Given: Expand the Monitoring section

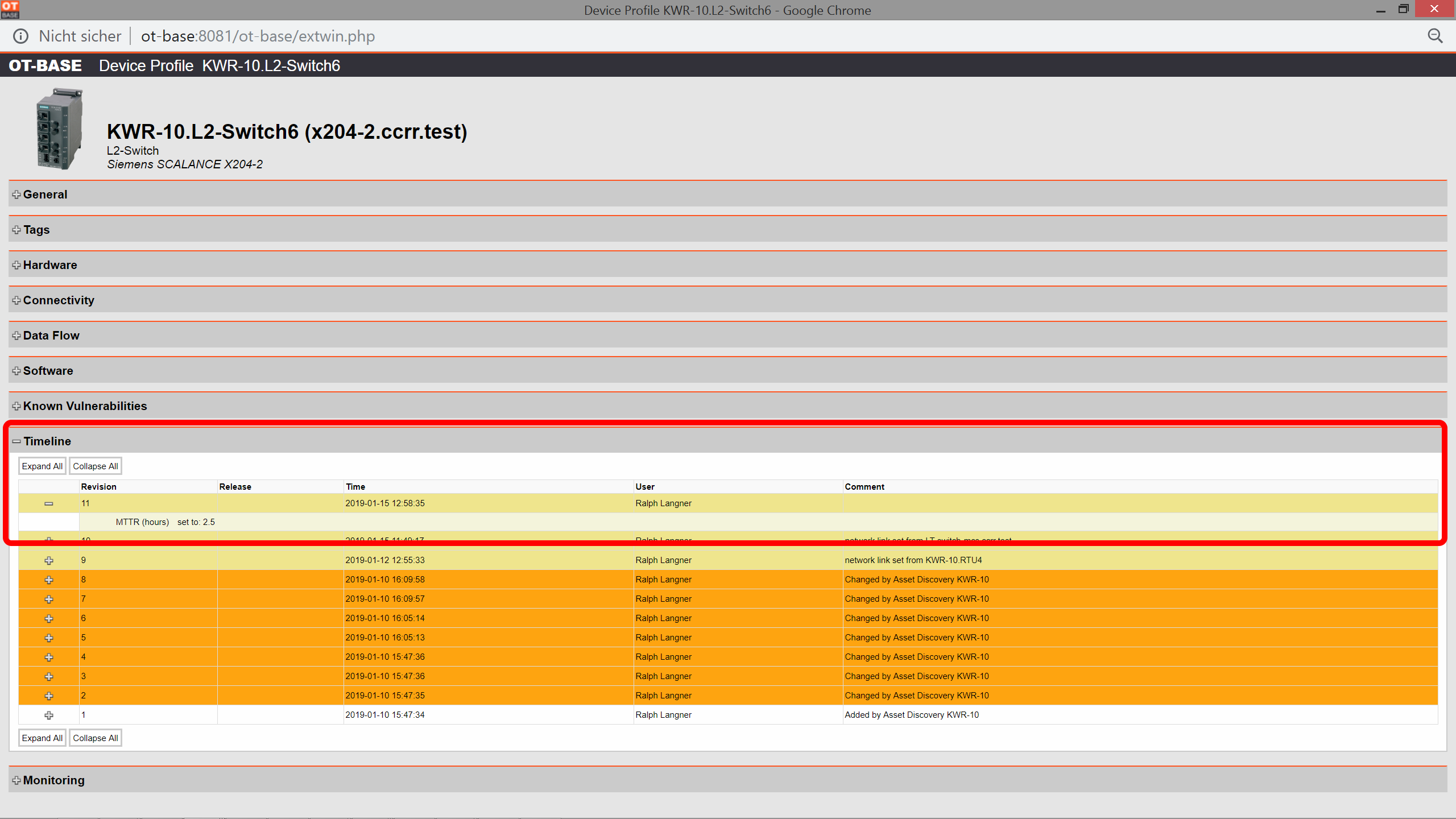Looking at the screenshot, I should click(x=16, y=780).
